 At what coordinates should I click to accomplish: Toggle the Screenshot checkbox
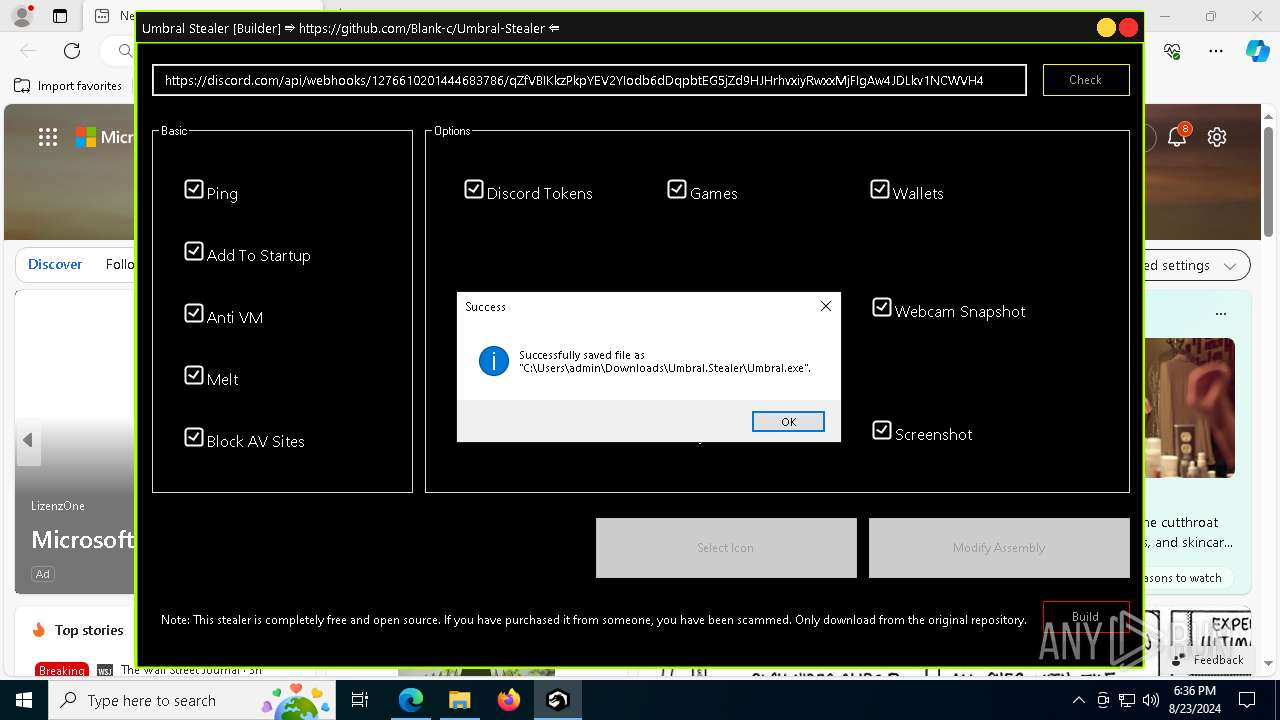click(882, 430)
